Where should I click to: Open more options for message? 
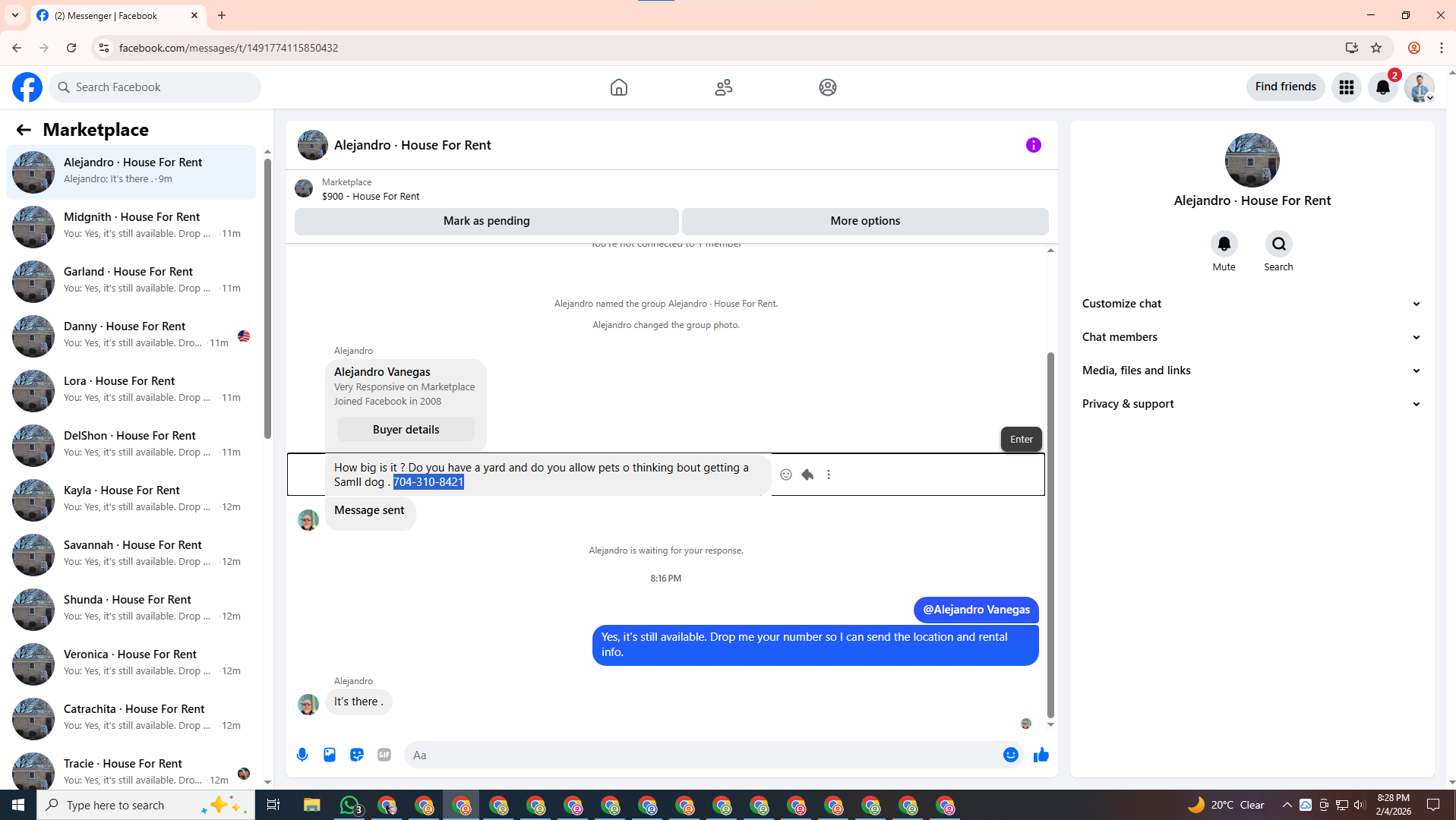829,475
